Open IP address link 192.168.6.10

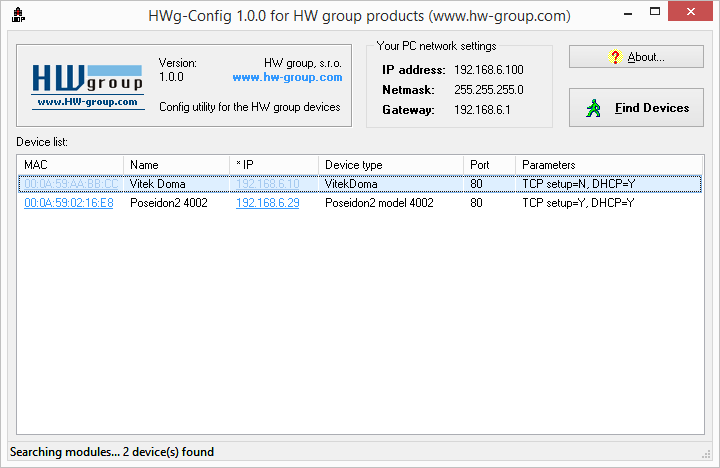pos(268,184)
